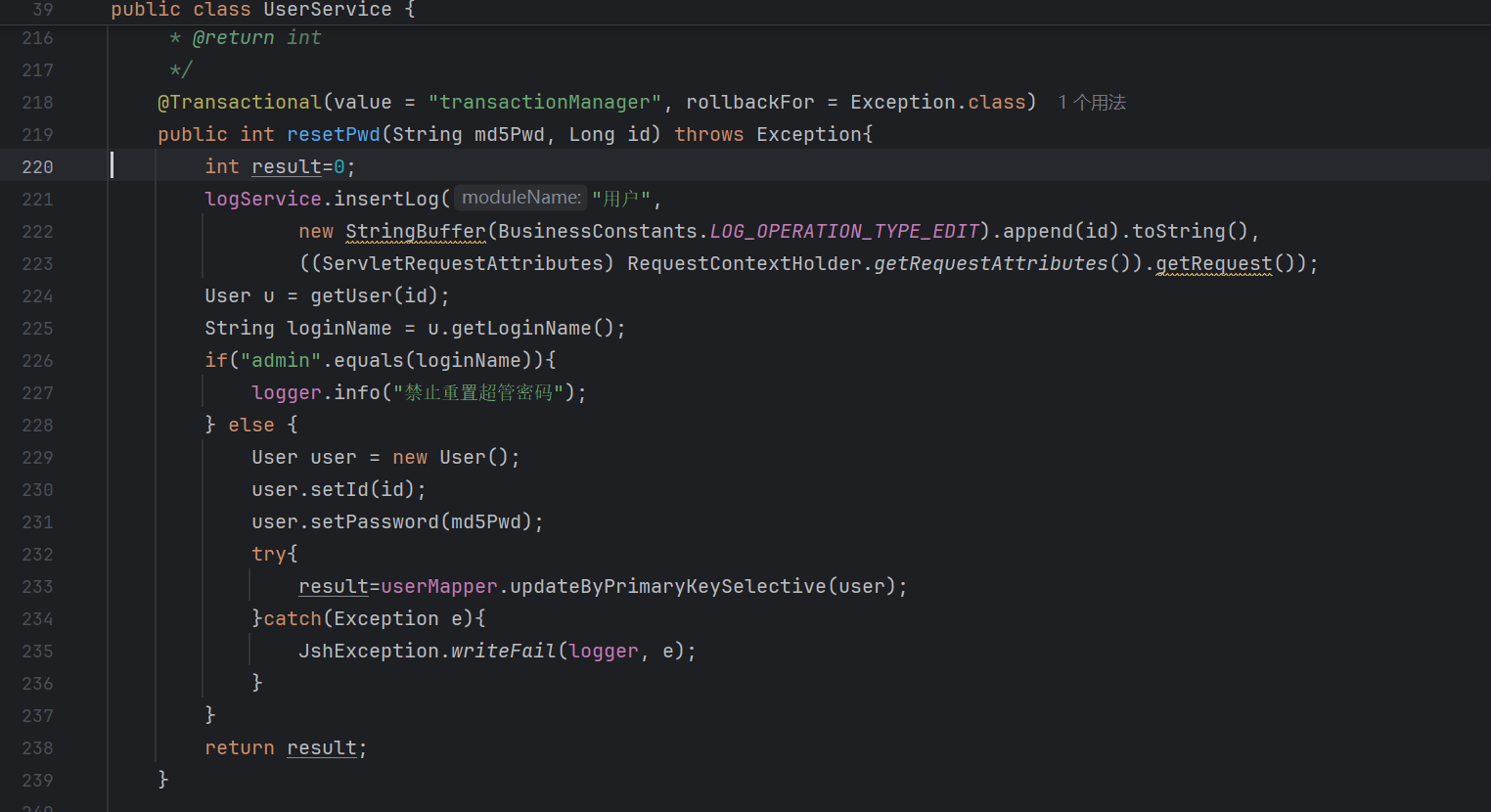The image size is (1491, 812).
Task: Click the try keyword on line 232
Action: tap(269, 554)
